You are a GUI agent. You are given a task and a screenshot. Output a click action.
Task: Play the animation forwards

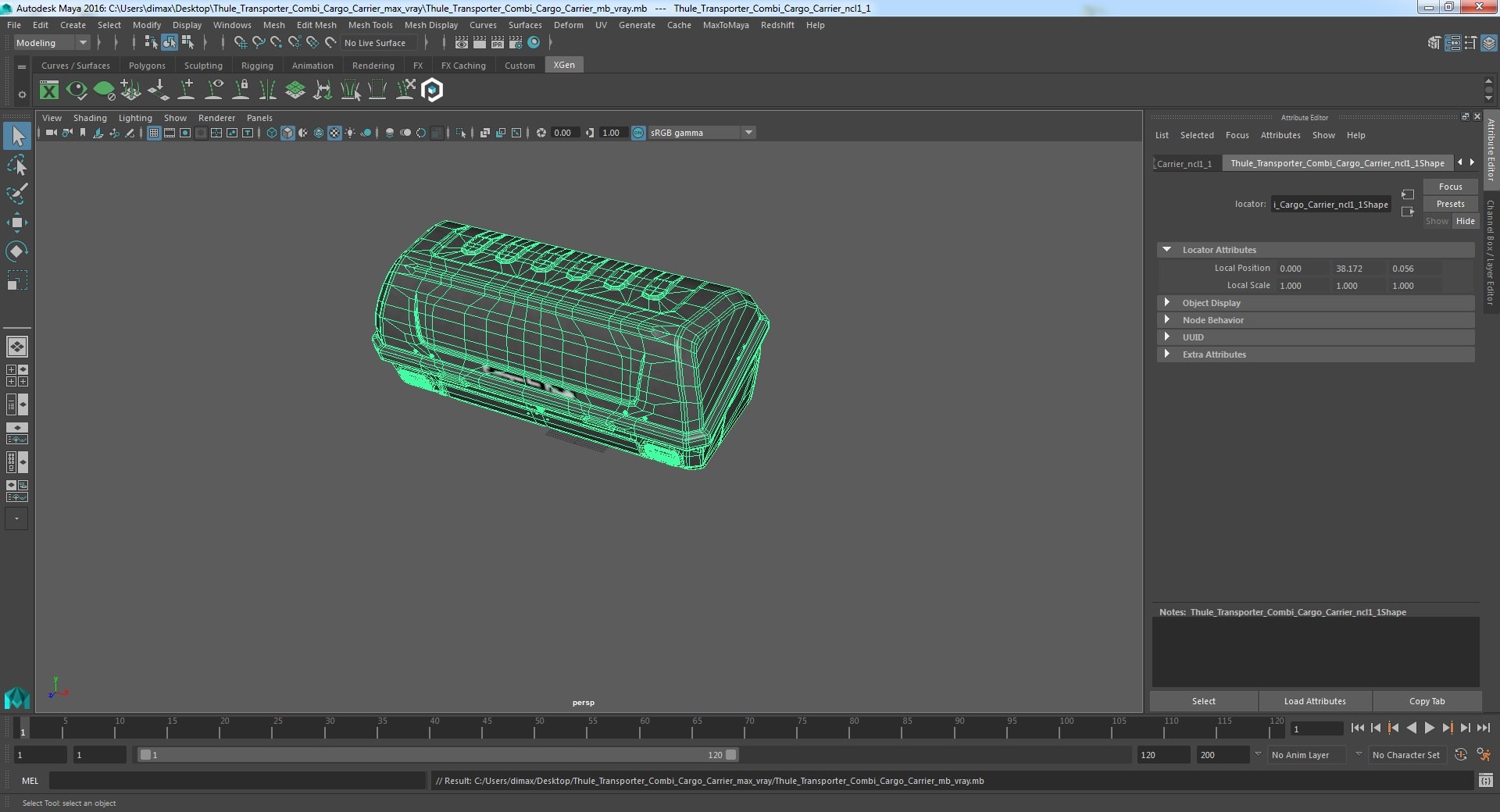[1430, 728]
